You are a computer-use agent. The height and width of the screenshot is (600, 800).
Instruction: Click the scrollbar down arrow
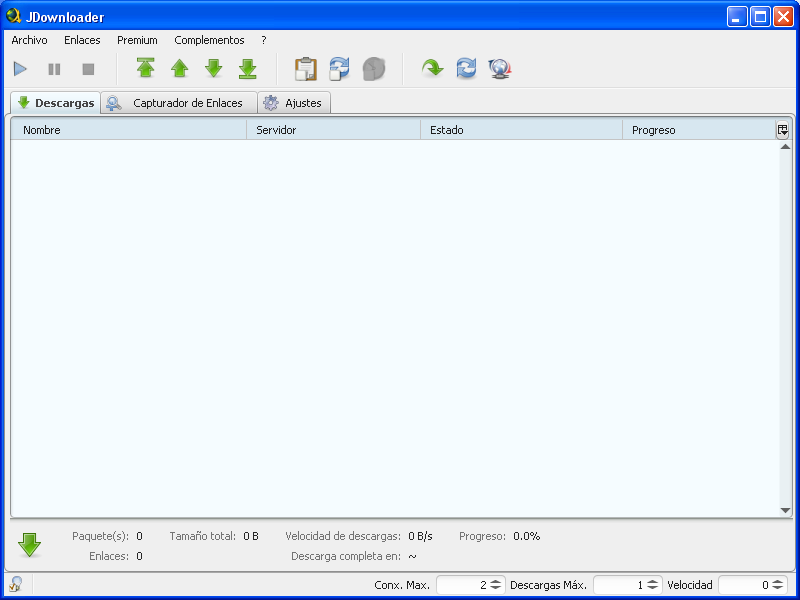785,510
